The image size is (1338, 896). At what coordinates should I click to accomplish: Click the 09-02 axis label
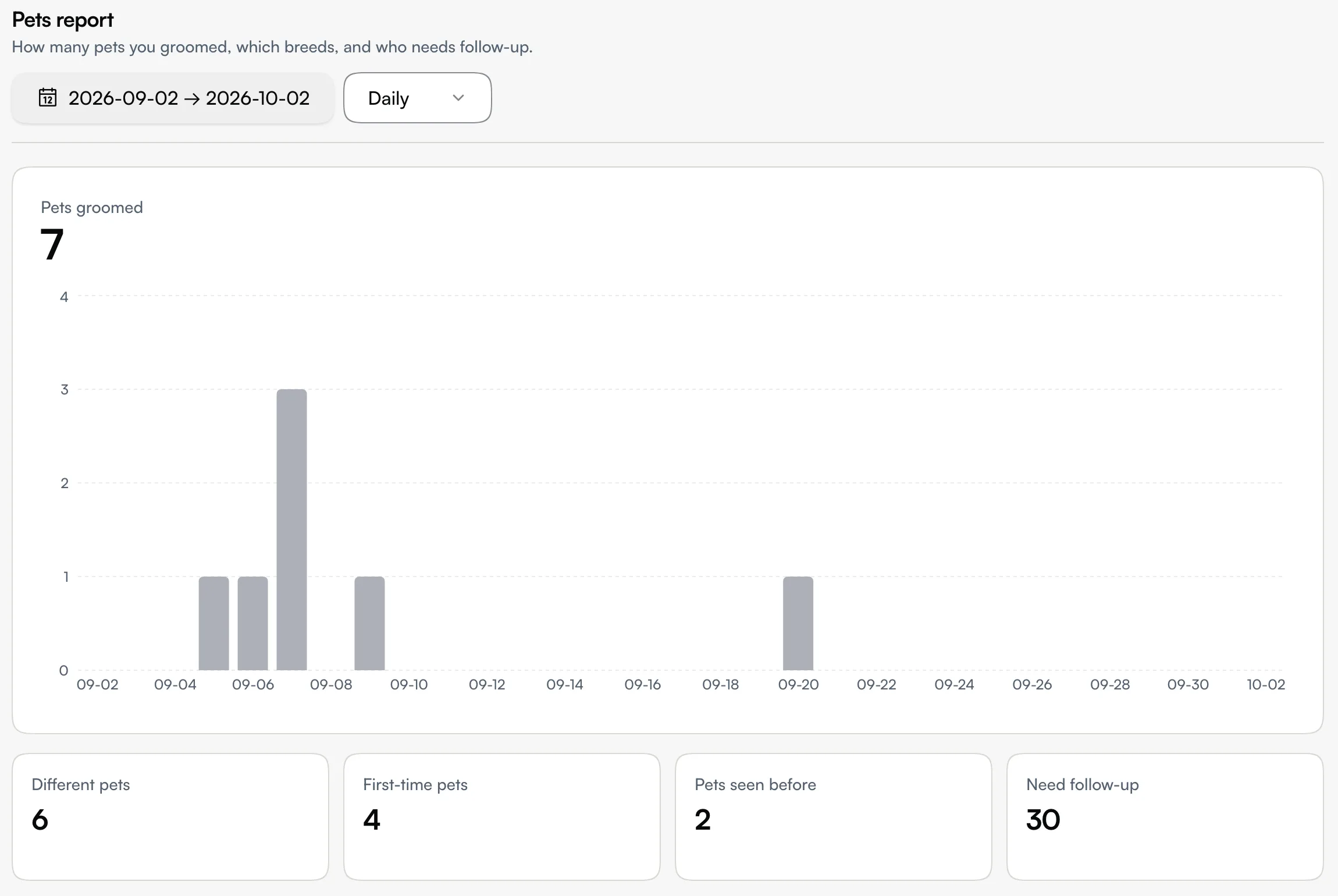(x=97, y=685)
